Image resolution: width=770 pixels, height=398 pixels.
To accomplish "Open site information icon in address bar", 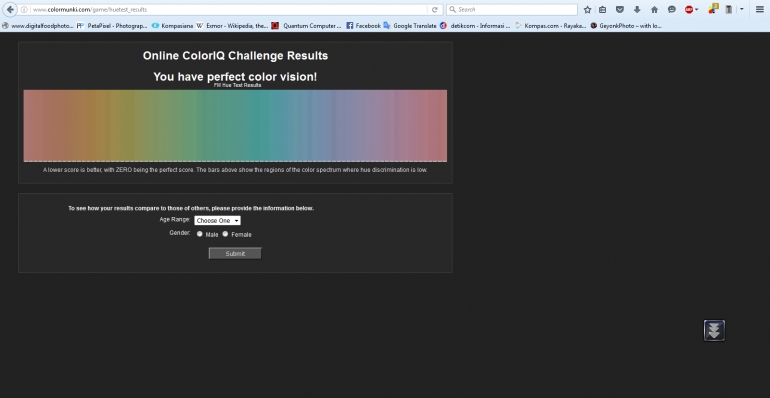I will 24,9.
